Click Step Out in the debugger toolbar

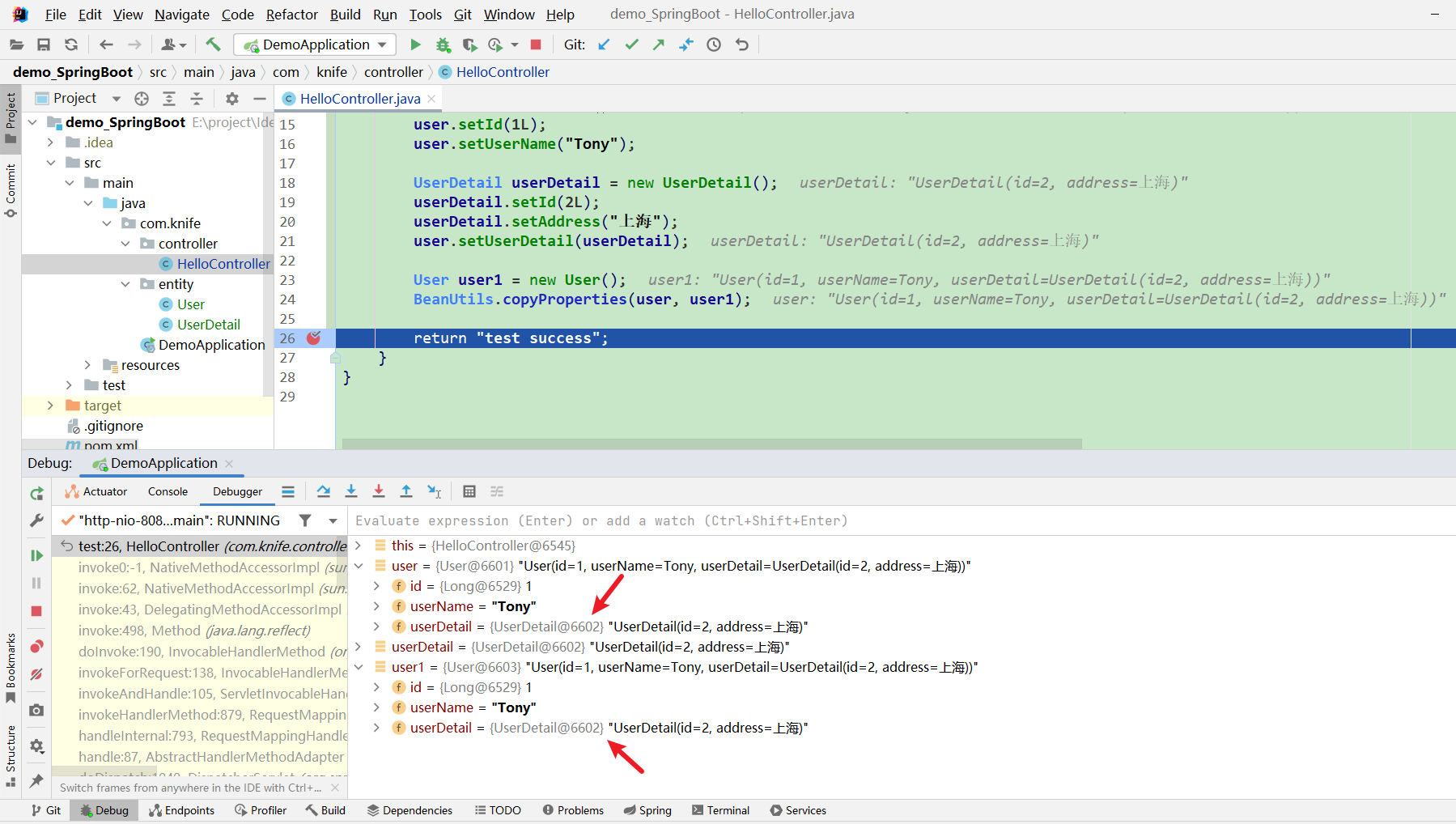point(405,491)
